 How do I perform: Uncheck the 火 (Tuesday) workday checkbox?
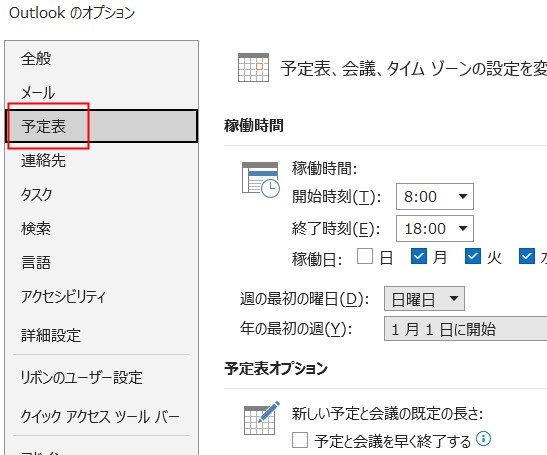[473, 256]
